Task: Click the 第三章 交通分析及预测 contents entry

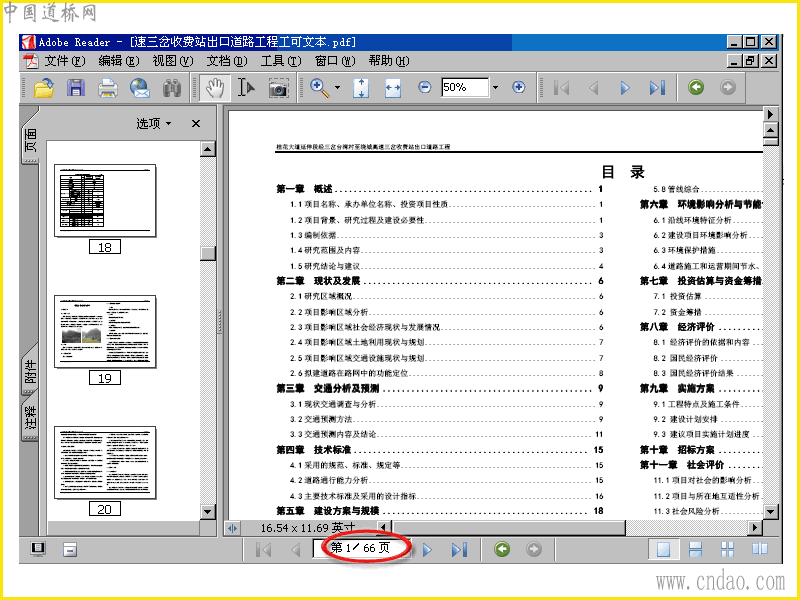Action: [x=440, y=388]
